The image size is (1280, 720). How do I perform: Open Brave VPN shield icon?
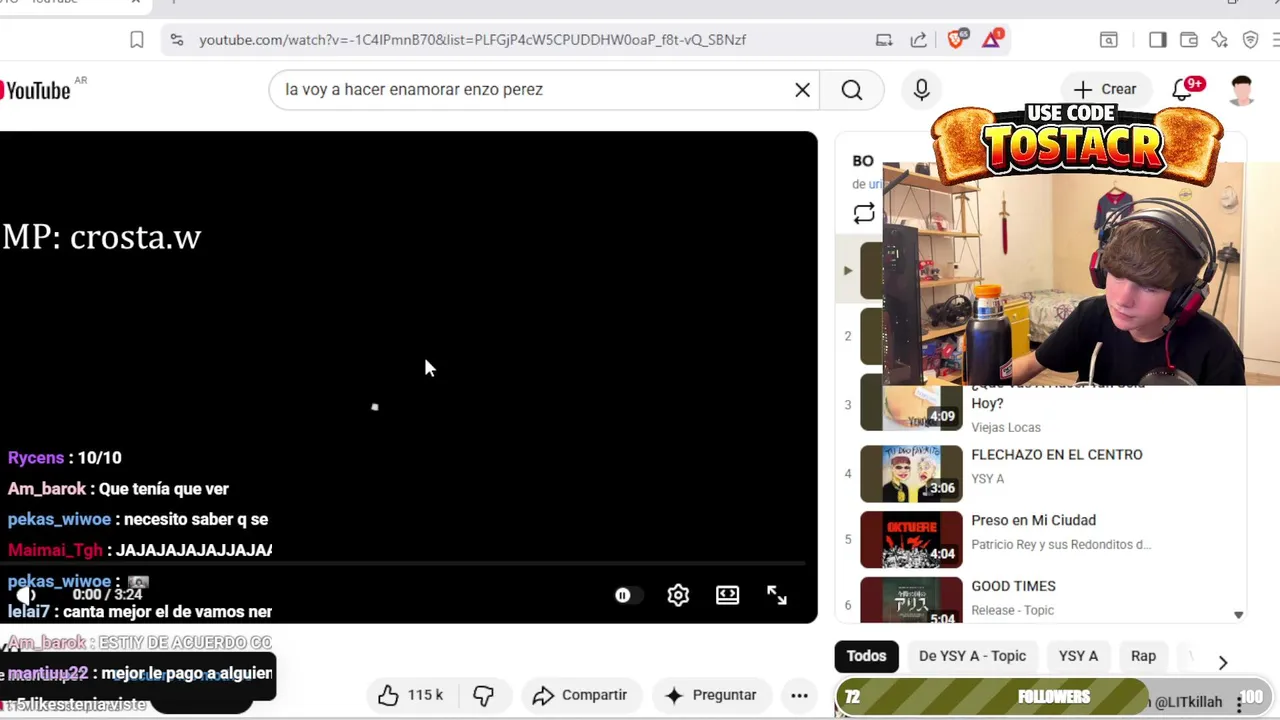tap(1250, 40)
